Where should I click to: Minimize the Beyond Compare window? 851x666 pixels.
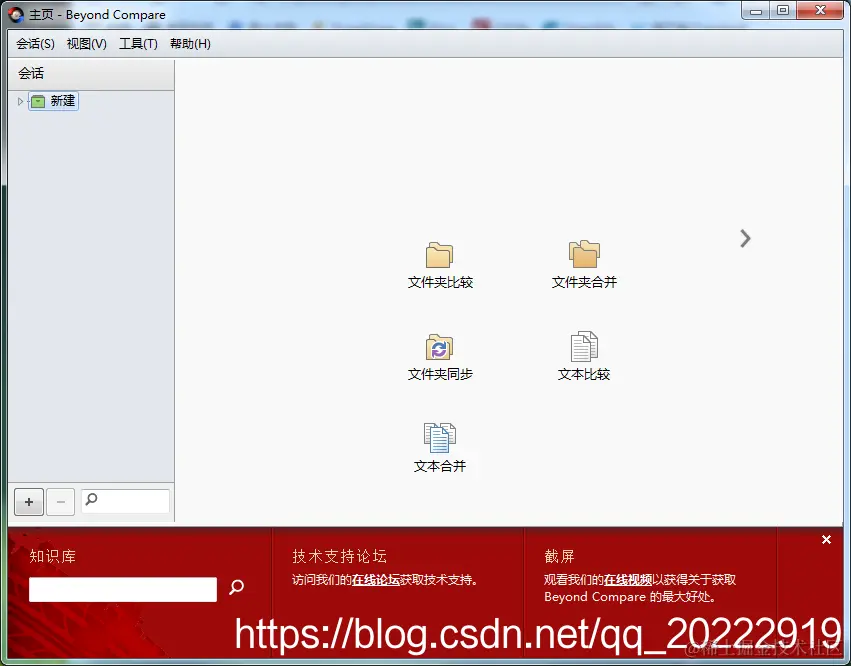click(x=755, y=10)
